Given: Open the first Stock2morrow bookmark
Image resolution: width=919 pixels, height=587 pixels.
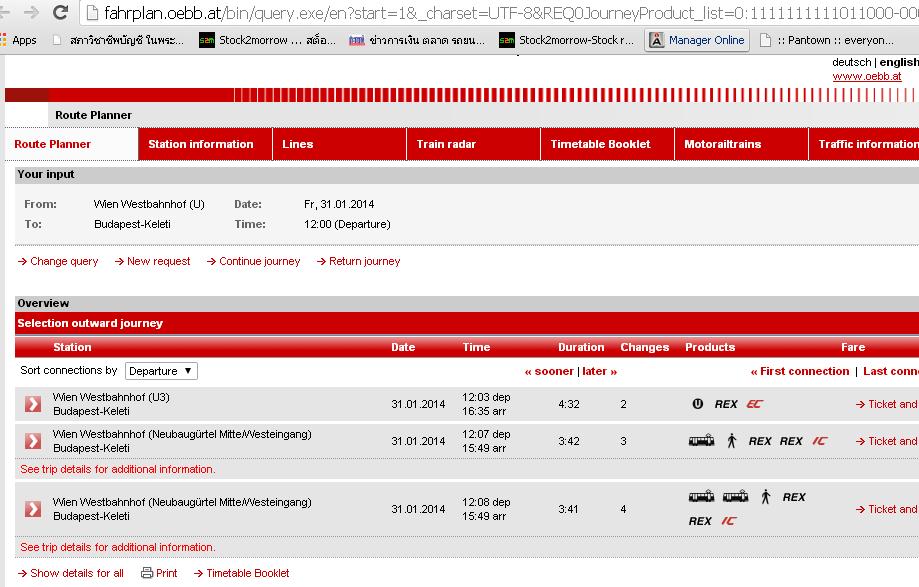Looking at the screenshot, I should coord(267,40).
